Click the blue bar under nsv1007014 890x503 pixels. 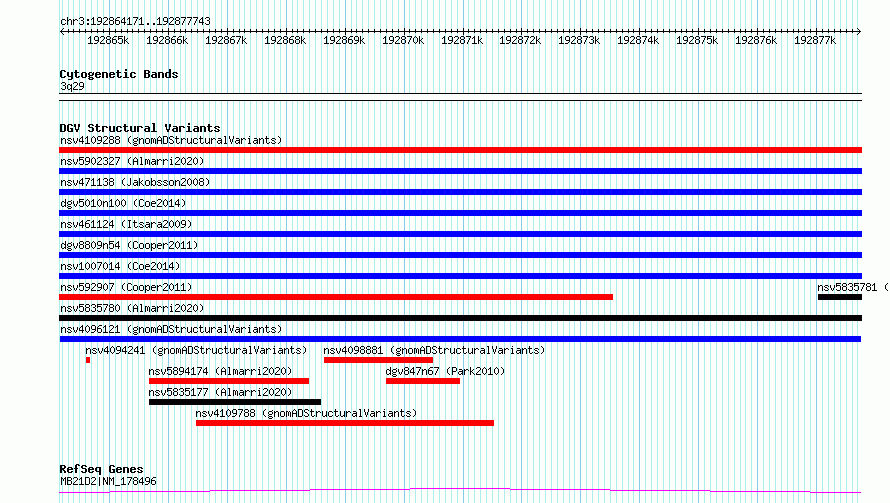pyautogui.click(x=460, y=276)
